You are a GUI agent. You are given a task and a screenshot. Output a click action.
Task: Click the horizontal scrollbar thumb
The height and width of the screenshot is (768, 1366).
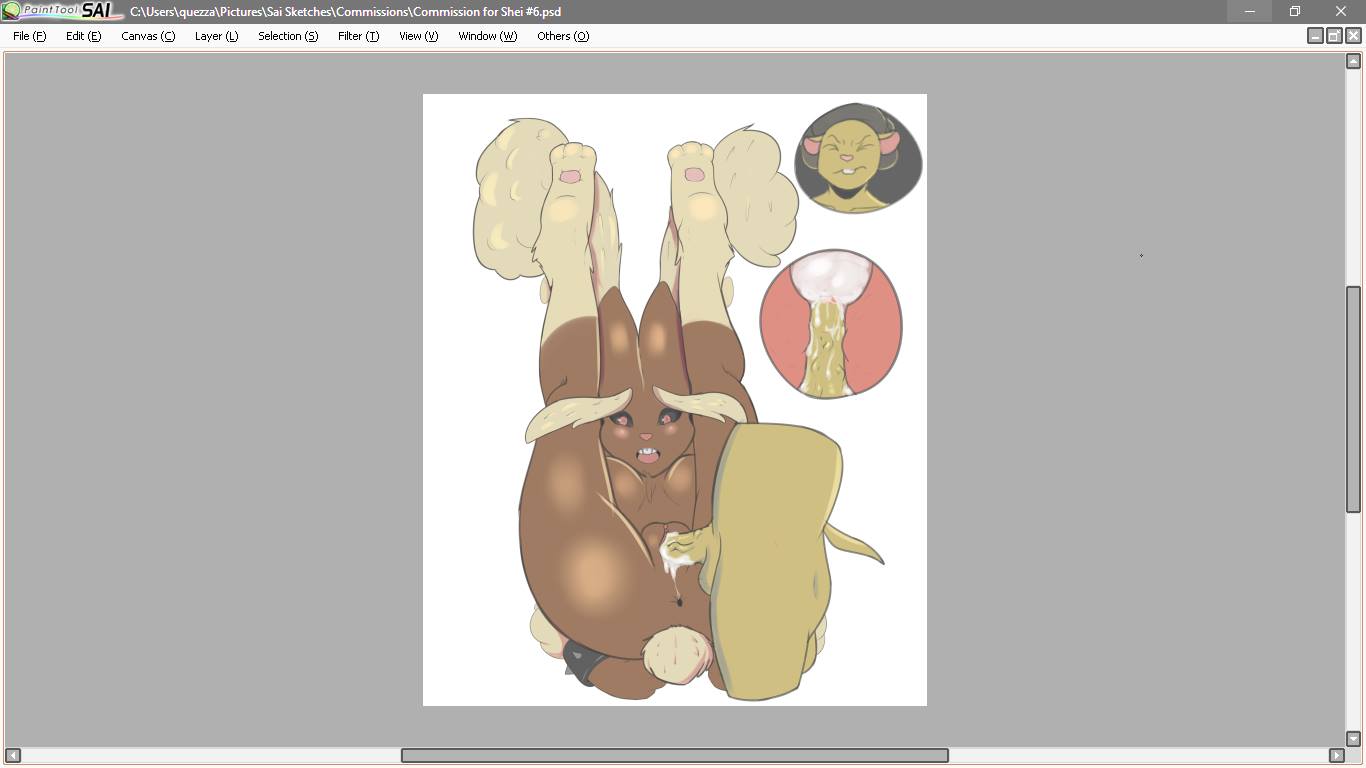tap(674, 755)
